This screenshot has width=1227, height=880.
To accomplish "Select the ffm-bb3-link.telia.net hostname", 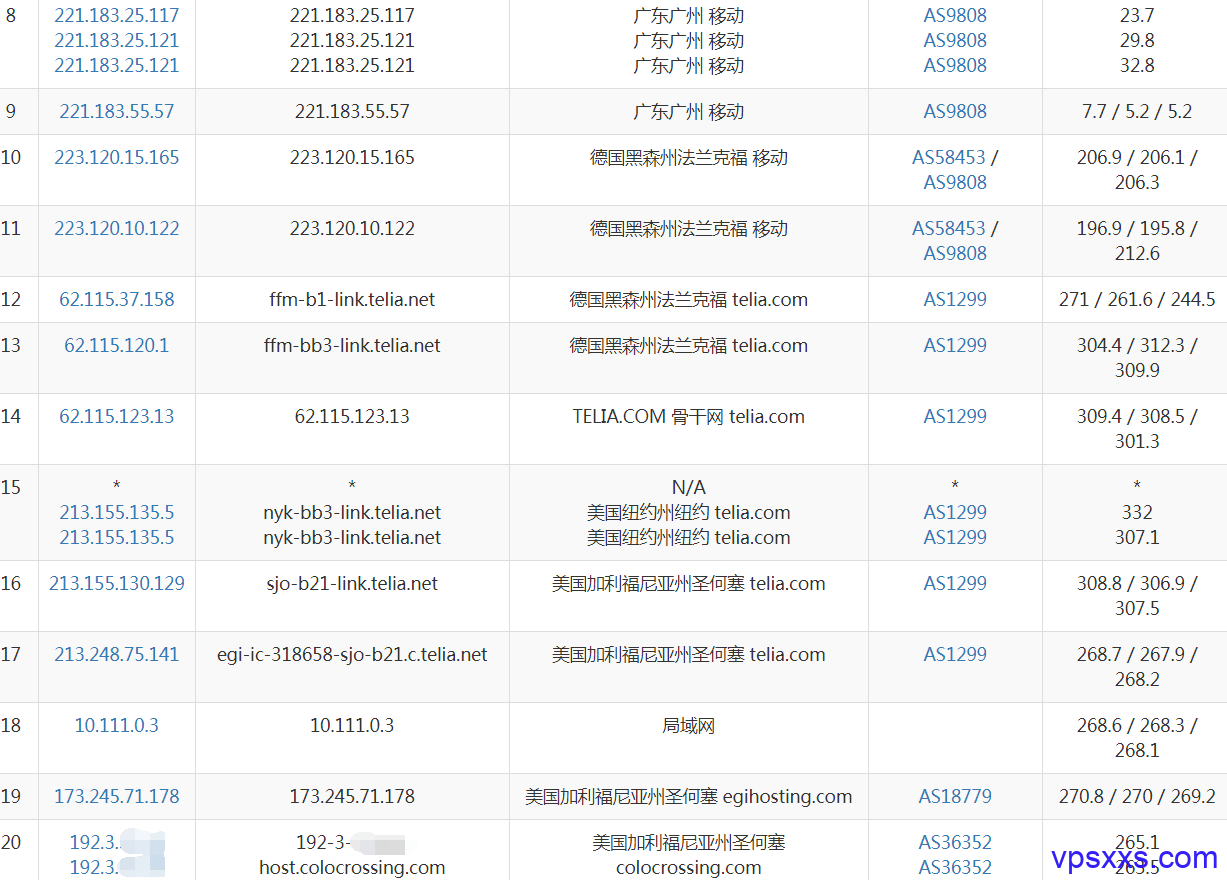I will pos(352,345).
